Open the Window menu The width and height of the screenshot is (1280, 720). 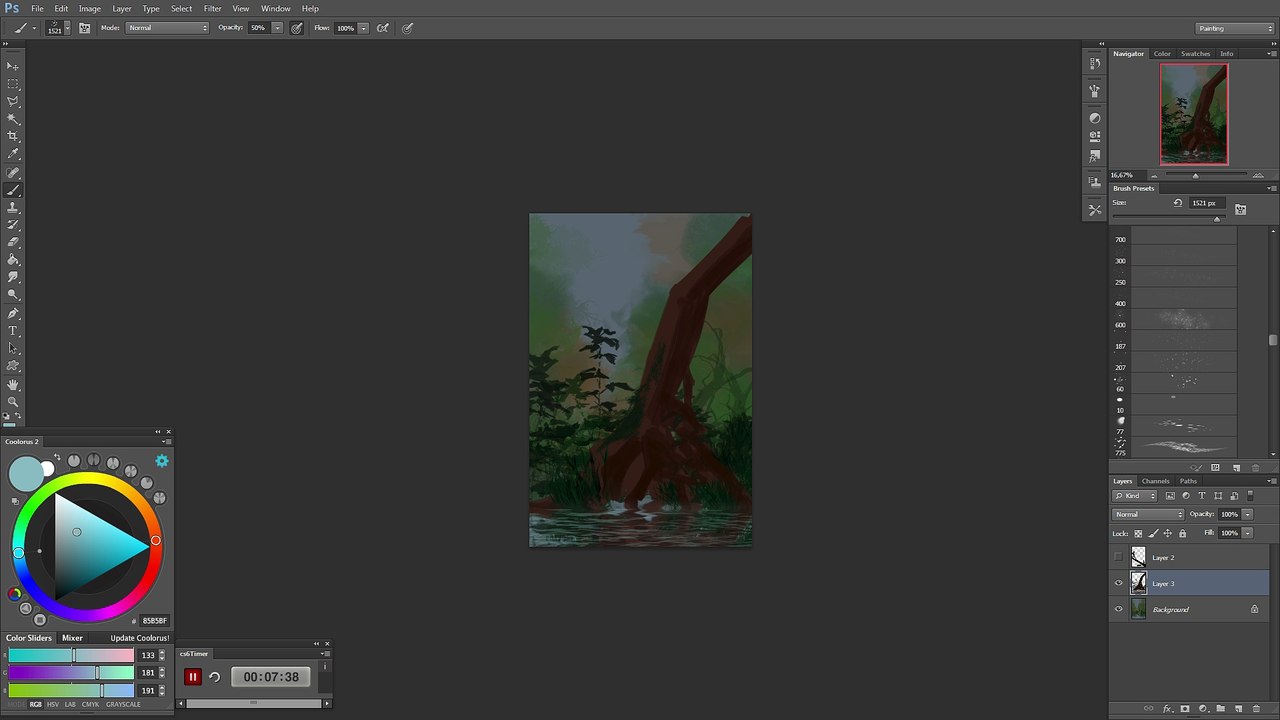click(x=276, y=8)
